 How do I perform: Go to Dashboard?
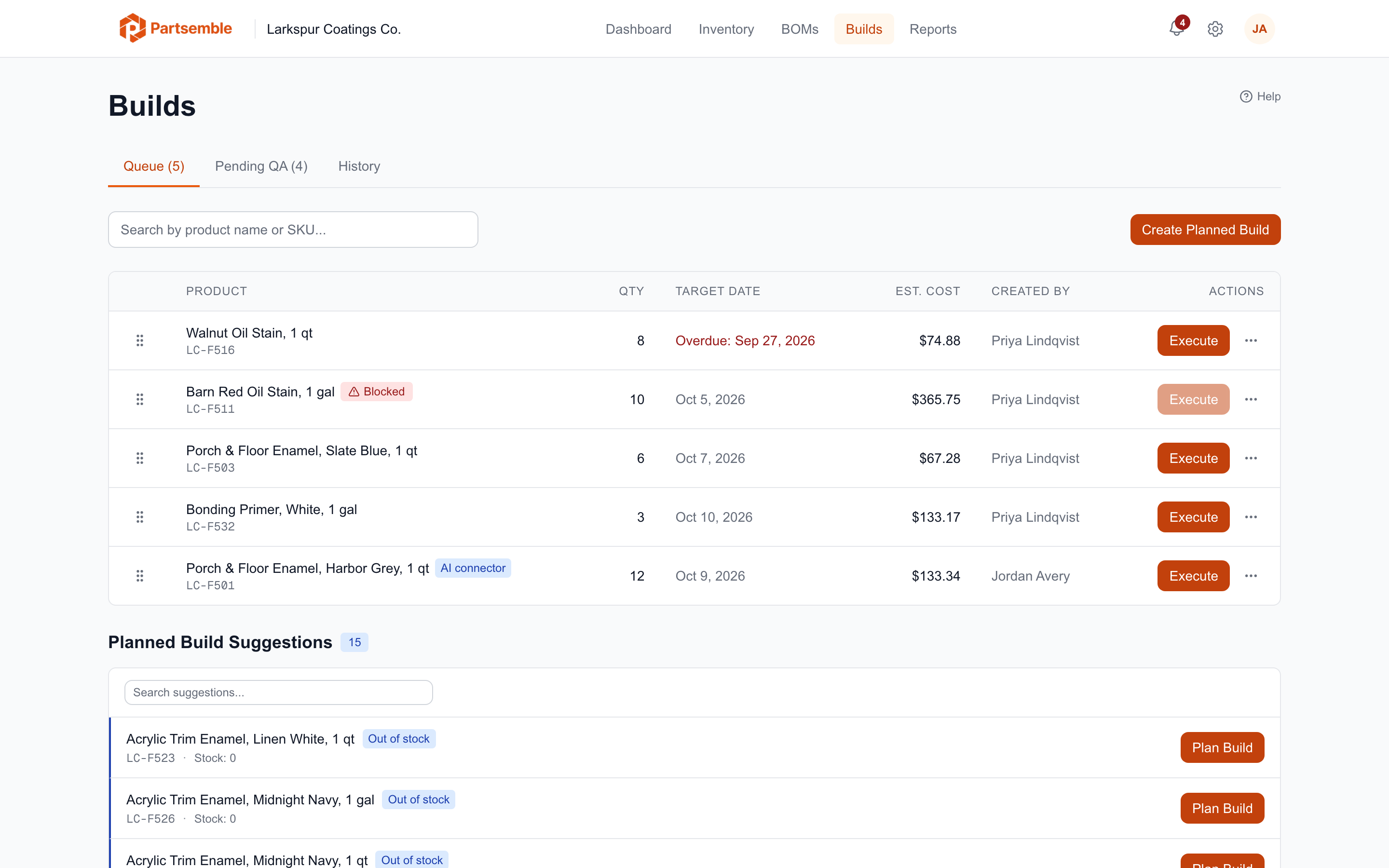(x=638, y=29)
